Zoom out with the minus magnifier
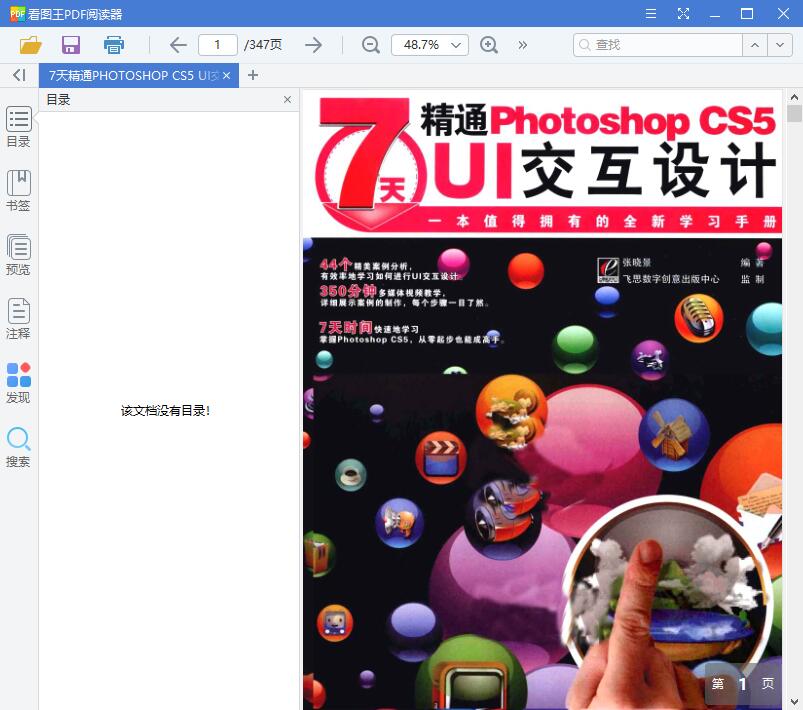The image size is (803, 710). point(371,45)
